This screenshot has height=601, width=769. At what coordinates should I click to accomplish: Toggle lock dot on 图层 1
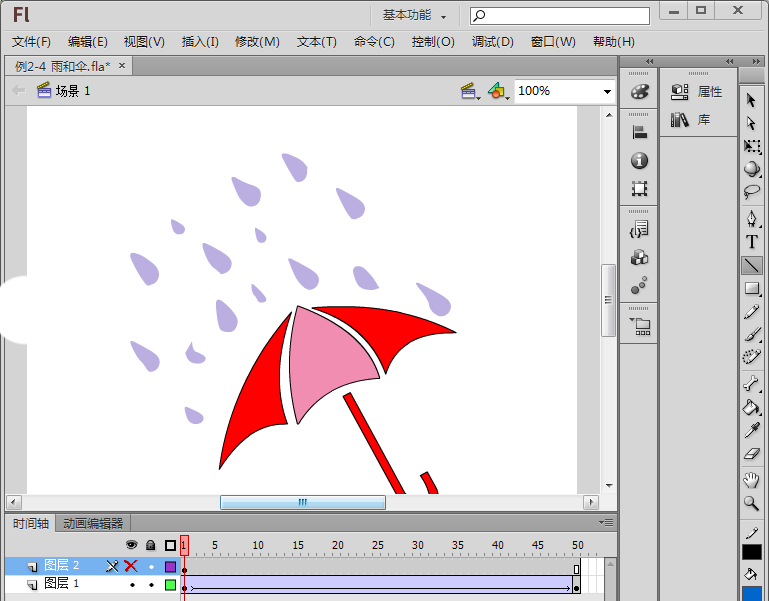[151, 585]
